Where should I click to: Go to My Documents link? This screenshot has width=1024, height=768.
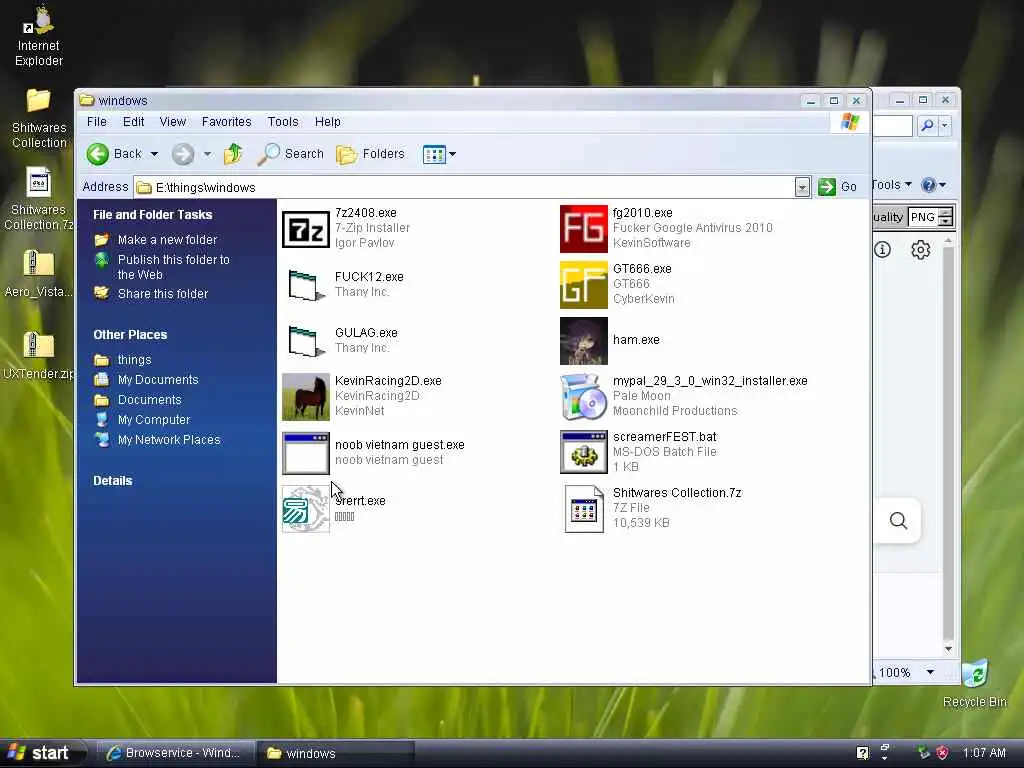click(157, 379)
